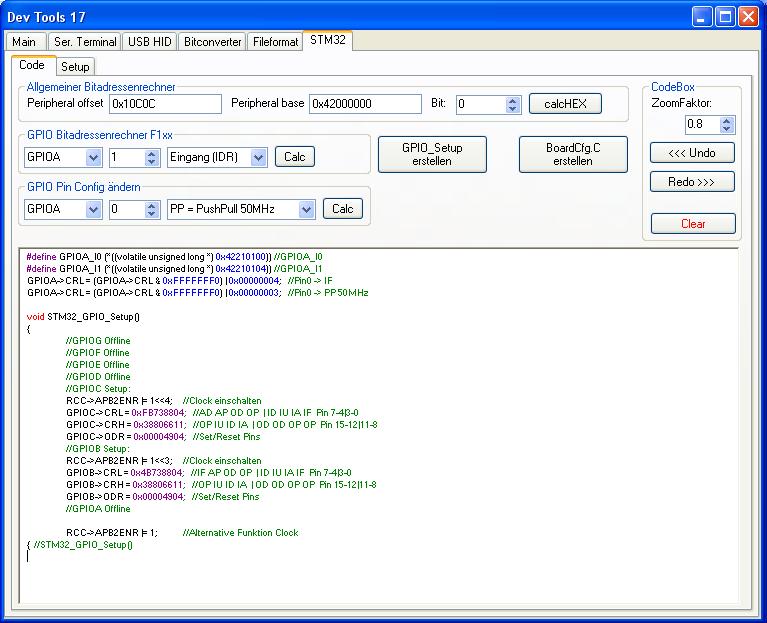Open the Bitconverter tab
This screenshot has height=623, width=767.
[x=213, y=42]
